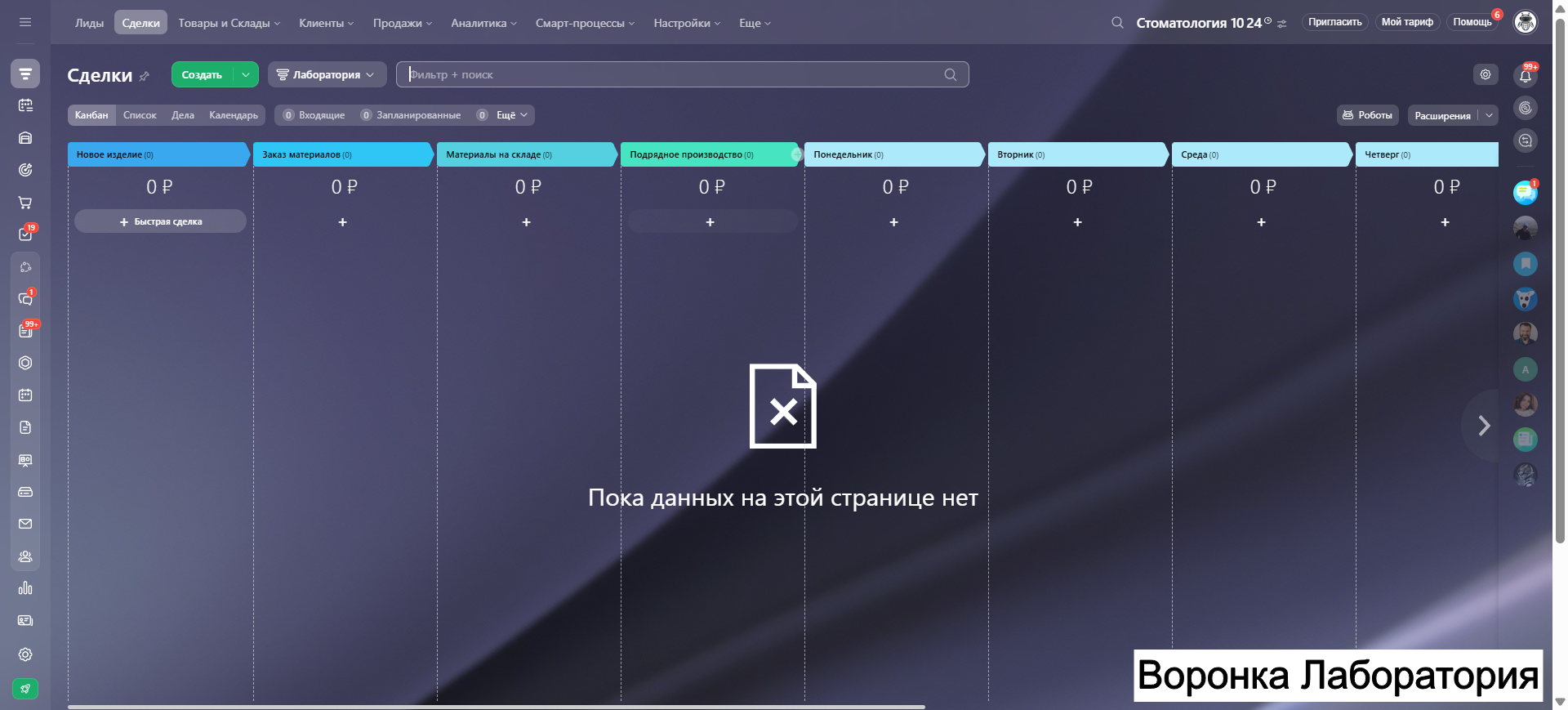Open chat icon with 1 badge in sidebar
Viewport: 1568px width, 710px height.
pos(25,298)
